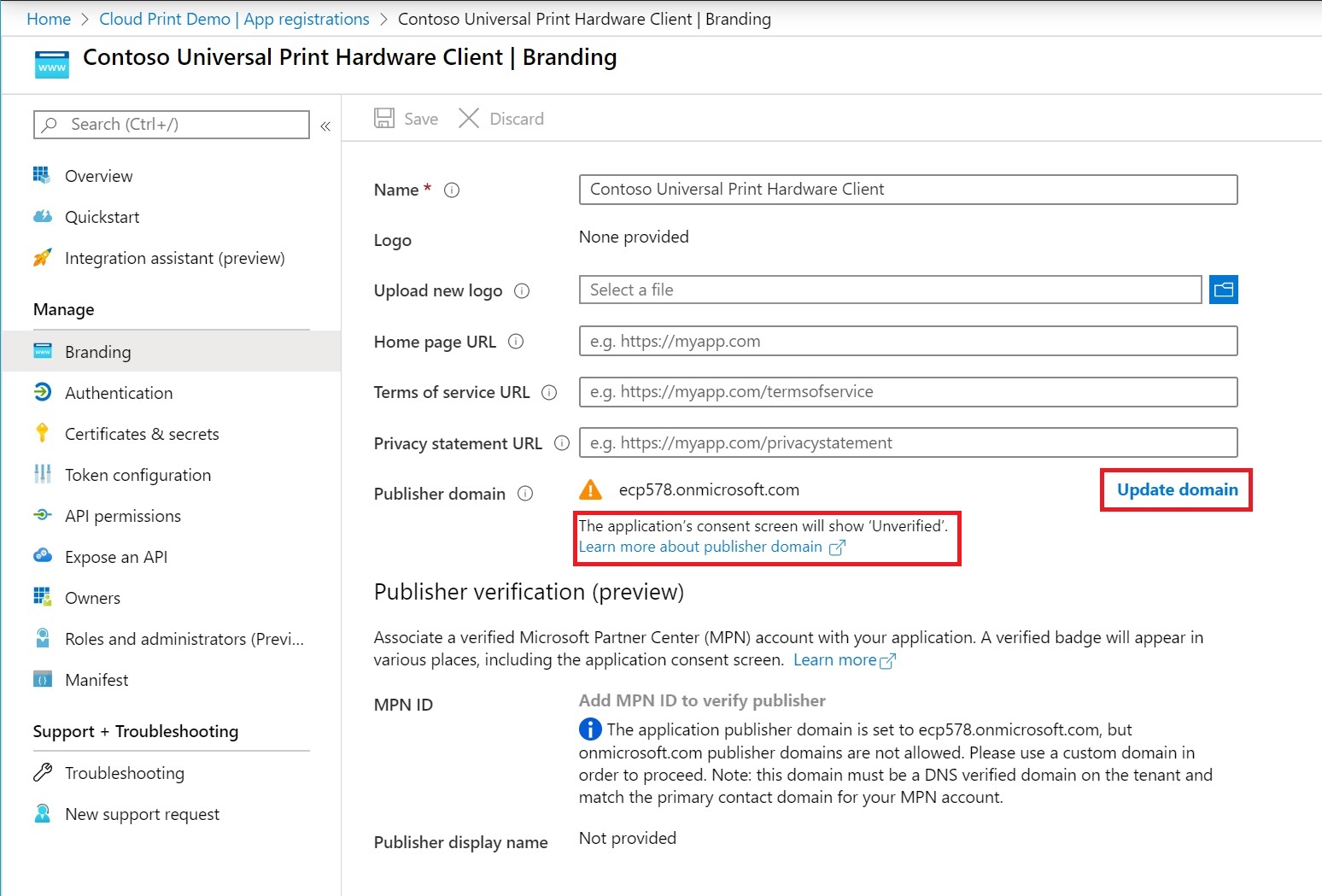Click the warning triangle next to publisher domain
This screenshot has height=896, width=1322.
click(590, 489)
